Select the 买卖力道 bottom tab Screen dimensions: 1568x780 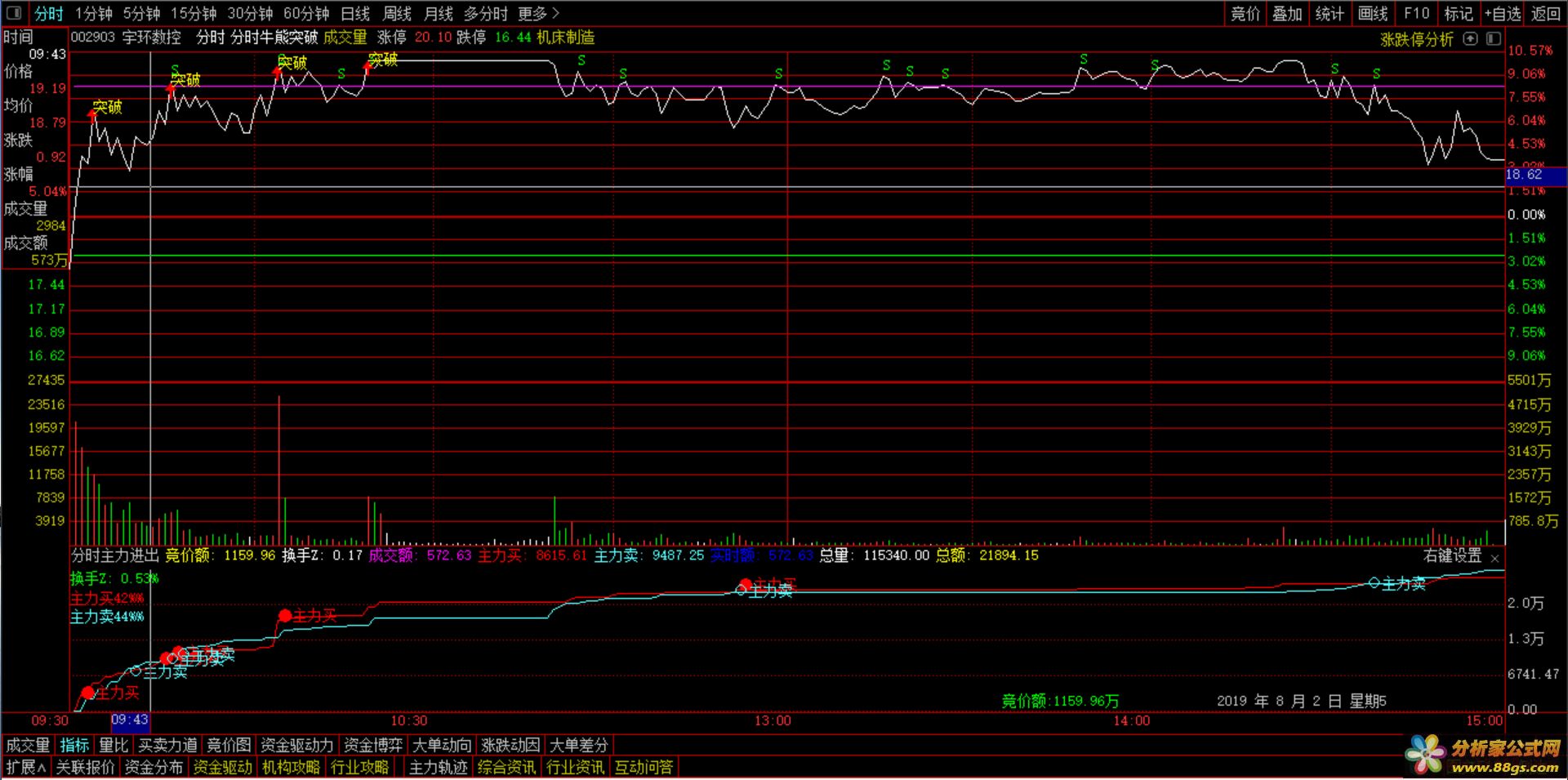coord(167,745)
